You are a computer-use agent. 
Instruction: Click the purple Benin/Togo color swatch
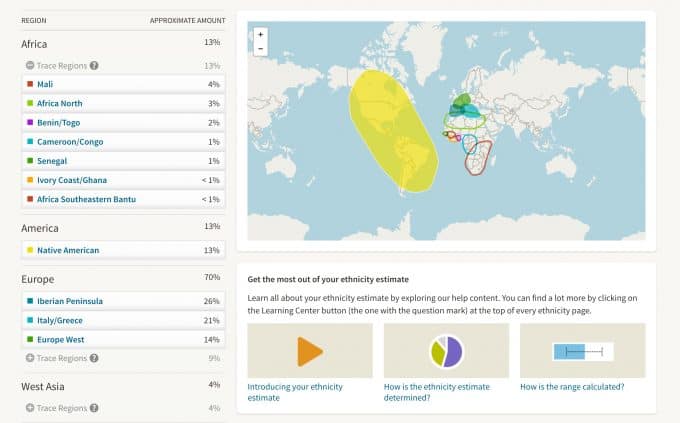tap(30, 122)
